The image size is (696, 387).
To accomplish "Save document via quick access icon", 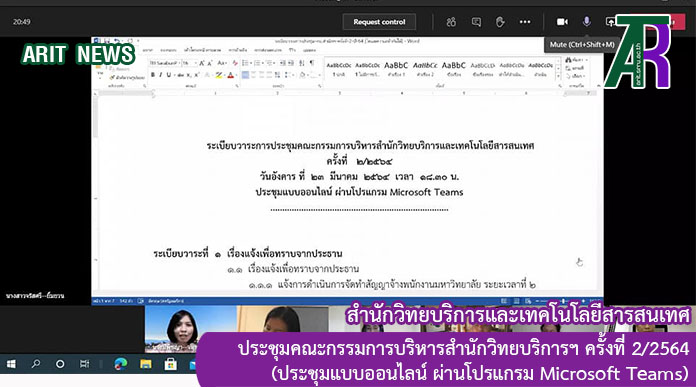I will tap(107, 40).
